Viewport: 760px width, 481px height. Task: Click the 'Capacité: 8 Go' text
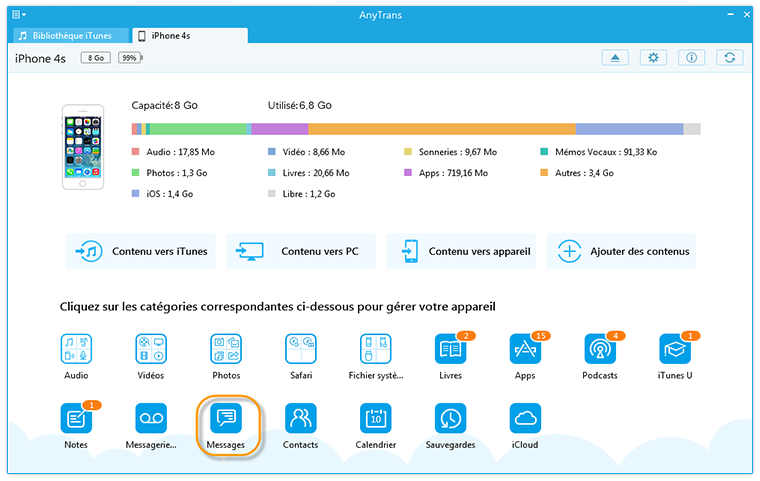click(164, 105)
